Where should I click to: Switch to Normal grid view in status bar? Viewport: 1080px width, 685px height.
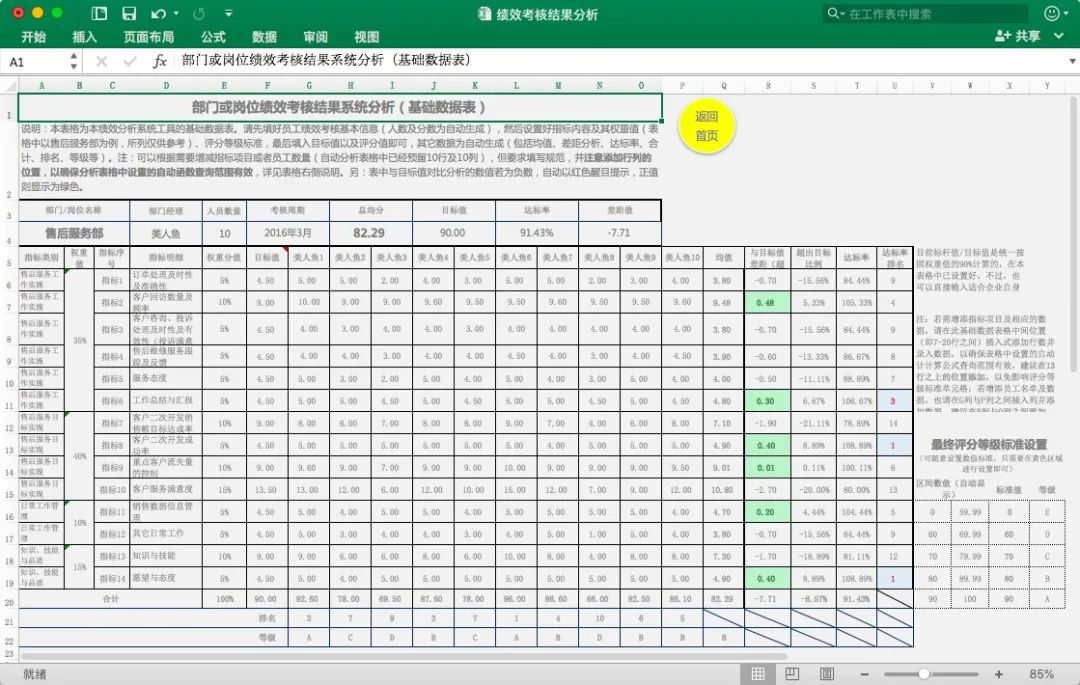[758, 674]
